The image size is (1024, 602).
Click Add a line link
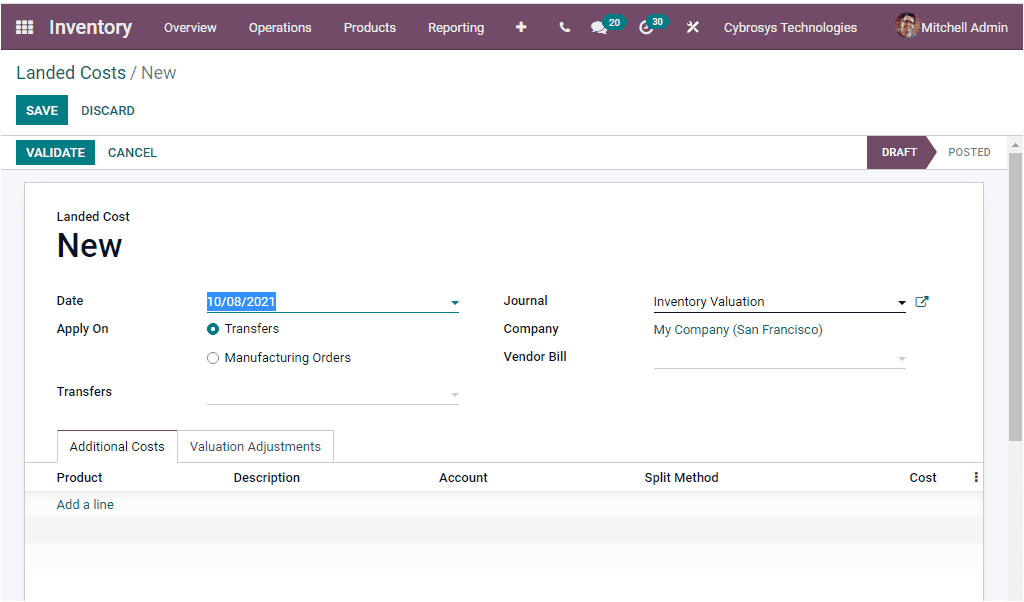click(85, 504)
